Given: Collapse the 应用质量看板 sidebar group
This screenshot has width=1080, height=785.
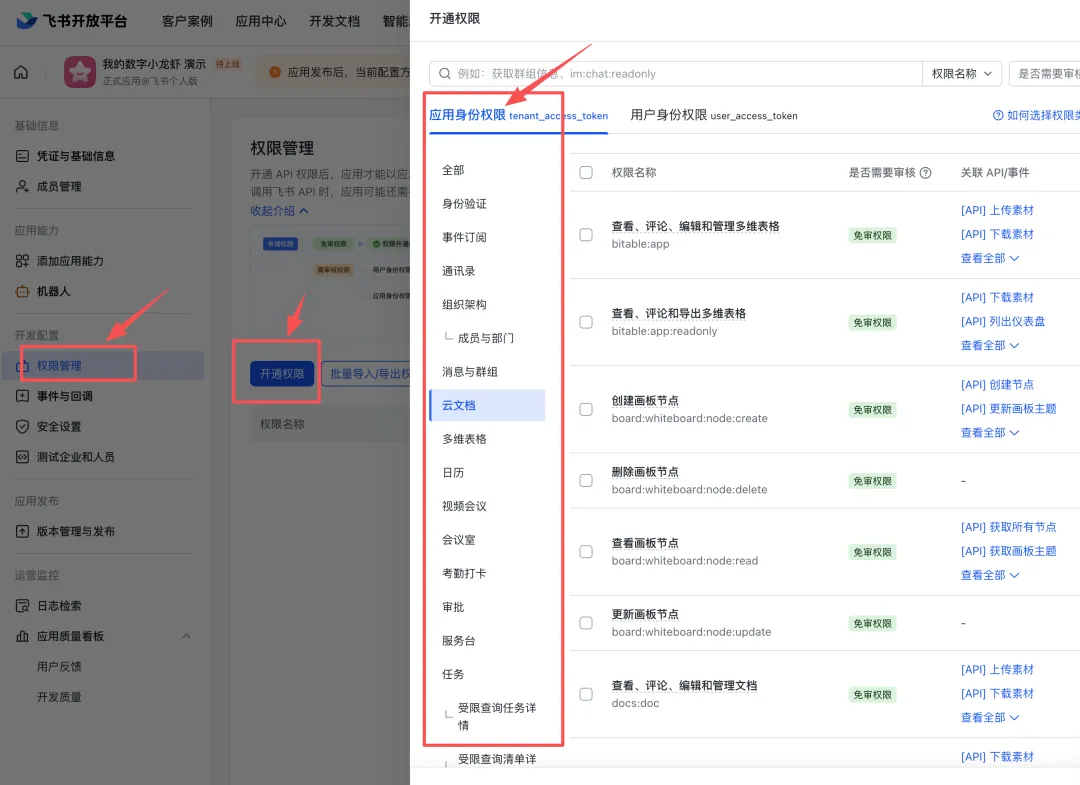Looking at the screenshot, I should tap(187, 636).
